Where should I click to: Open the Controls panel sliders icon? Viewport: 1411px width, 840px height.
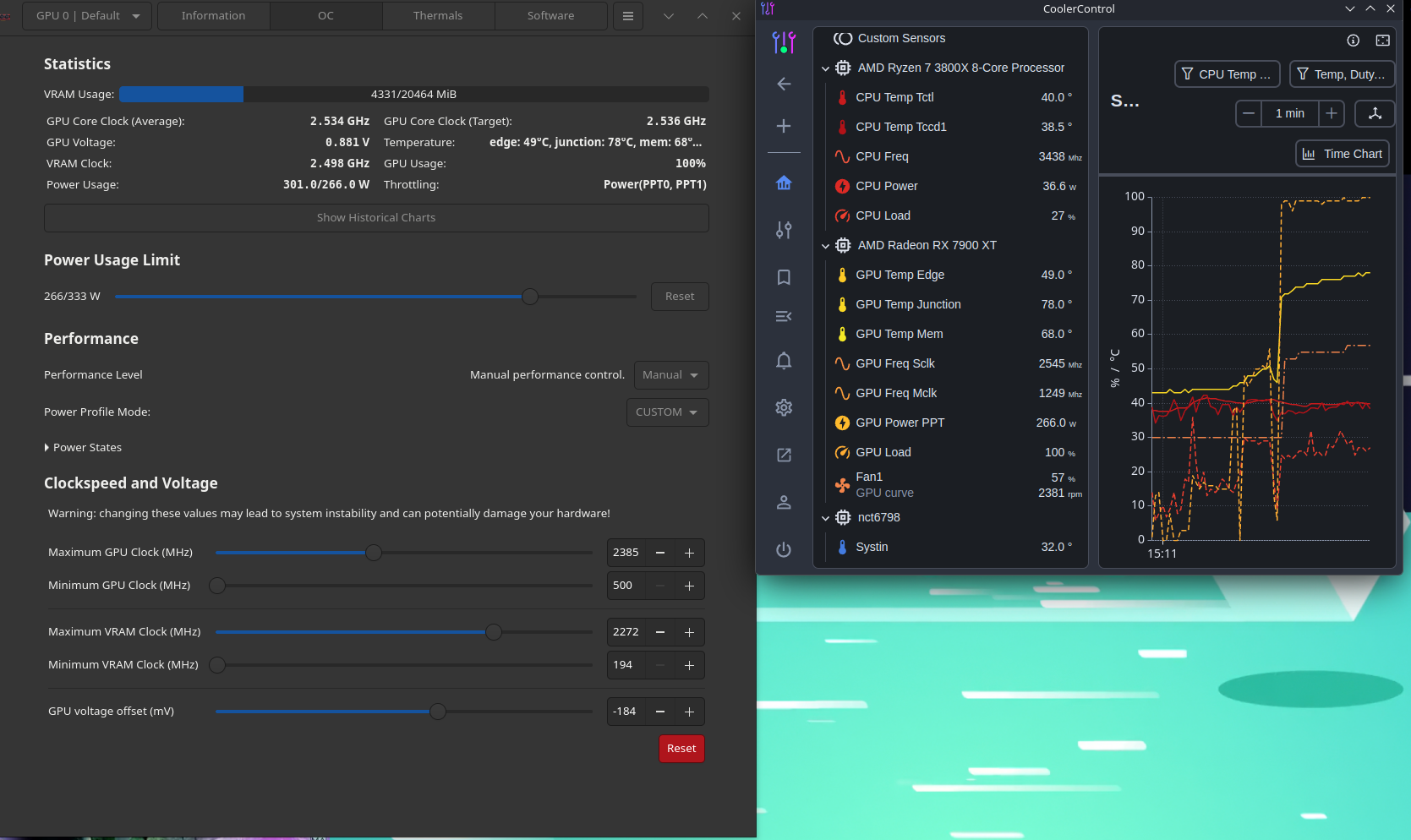(x=784, y=230)
